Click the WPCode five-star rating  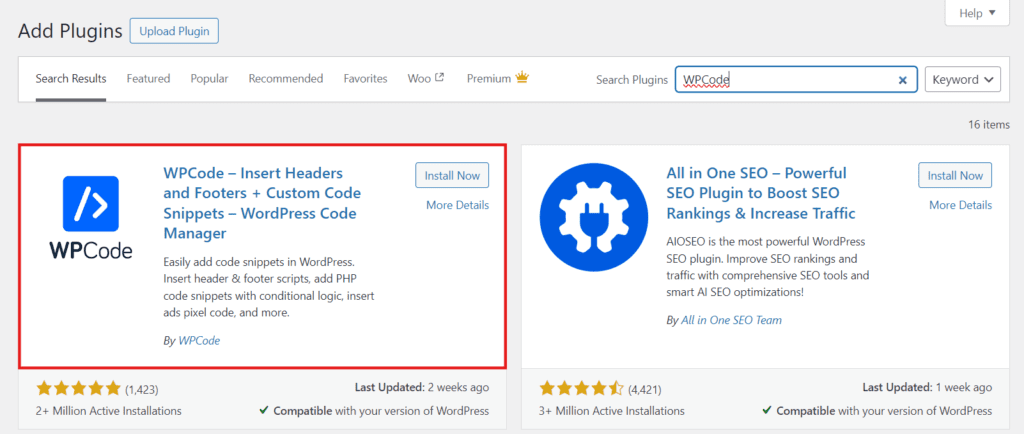click(x=78, y=389)
